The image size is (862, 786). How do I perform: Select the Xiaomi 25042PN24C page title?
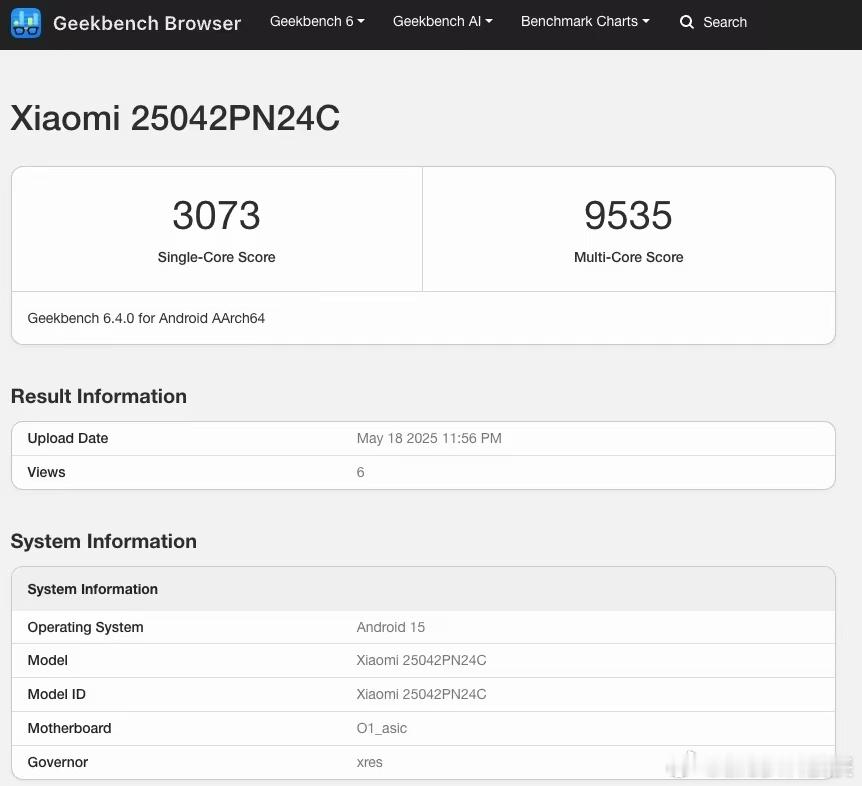pyautogui.click(x=175, y=118)
